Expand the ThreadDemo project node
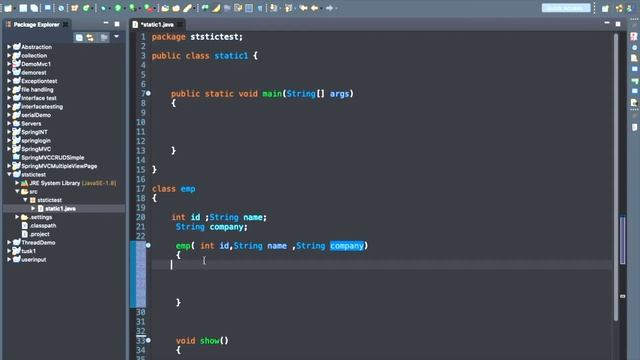The width and height of the screenshot is (640, 360). point(9,242)
